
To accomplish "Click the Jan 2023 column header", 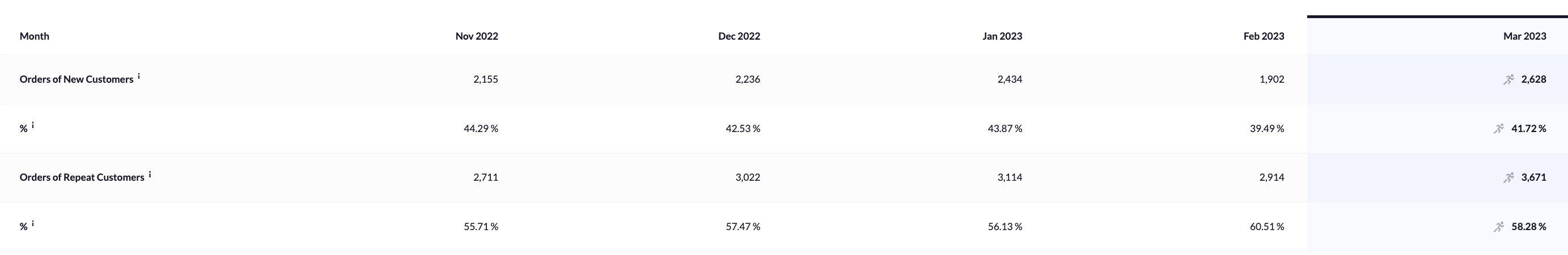I will click(1002, 36).
